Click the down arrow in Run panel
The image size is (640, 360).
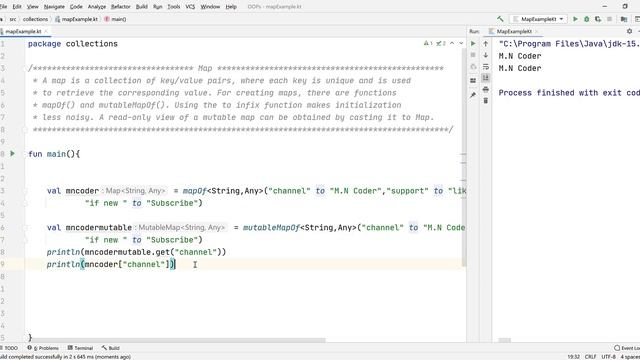[x=486, y=55]
